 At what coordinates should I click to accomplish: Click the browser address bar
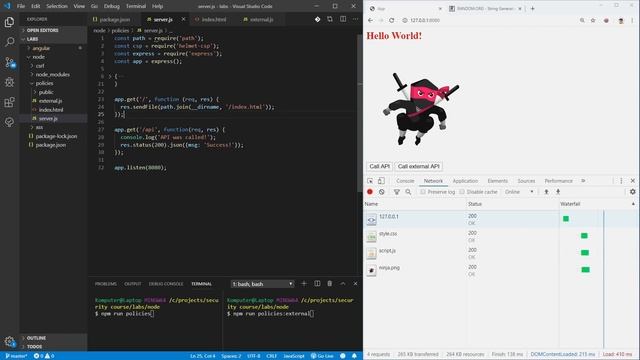click(488, 20)
